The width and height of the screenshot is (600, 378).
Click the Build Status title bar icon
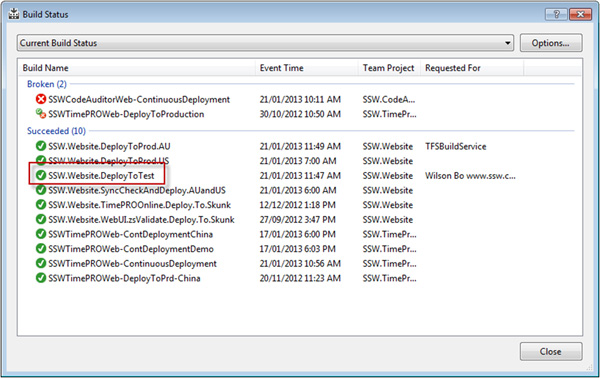point(14,14)
